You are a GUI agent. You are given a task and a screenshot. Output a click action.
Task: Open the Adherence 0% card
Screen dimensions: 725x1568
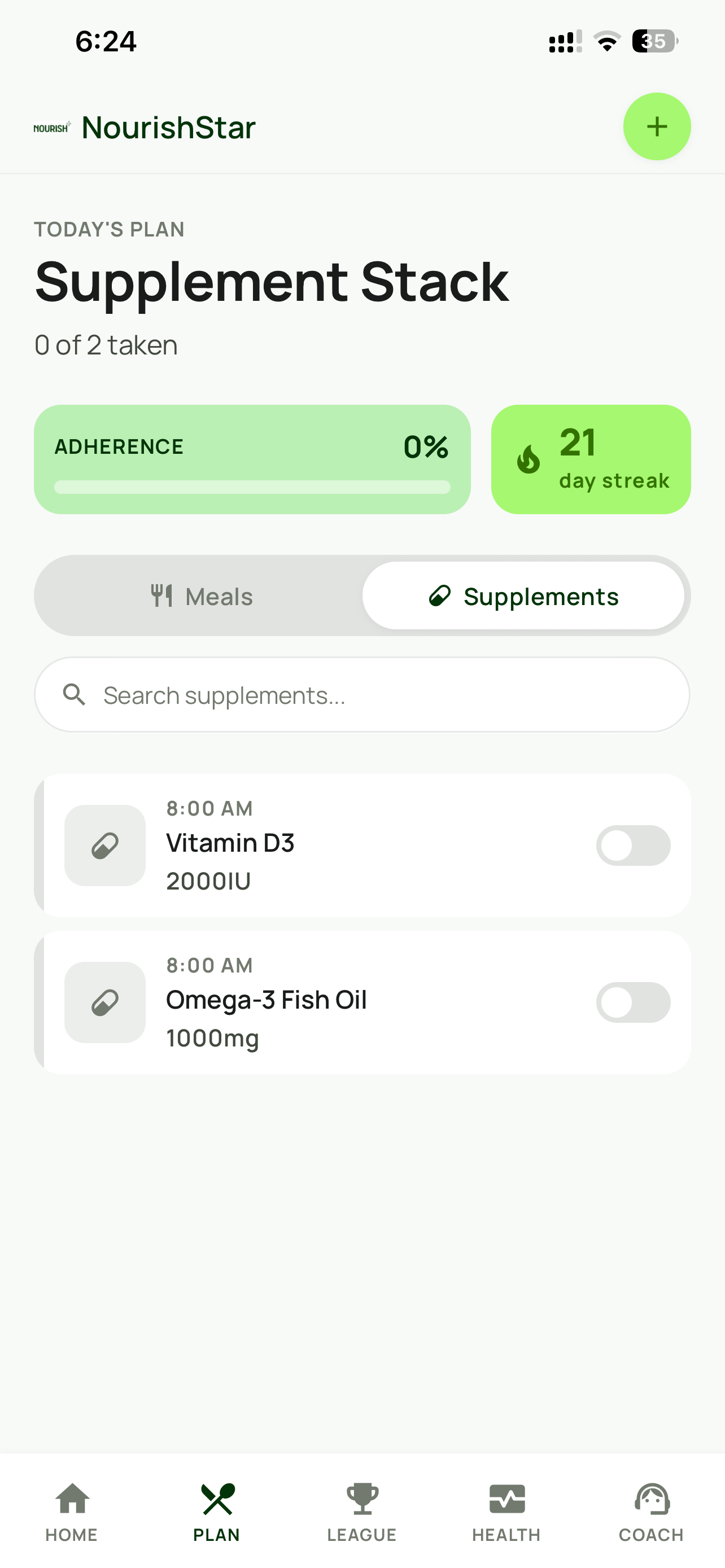pyautogui.click(x=252, y=459)
